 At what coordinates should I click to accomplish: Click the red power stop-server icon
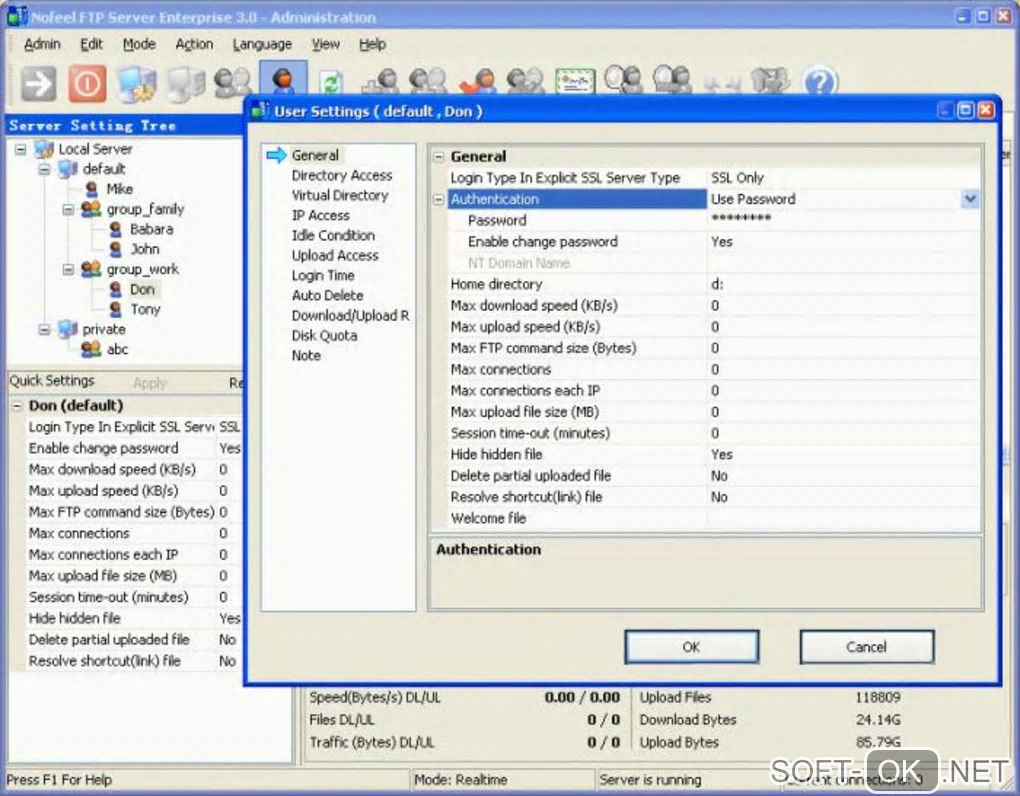tap(87, 83)
